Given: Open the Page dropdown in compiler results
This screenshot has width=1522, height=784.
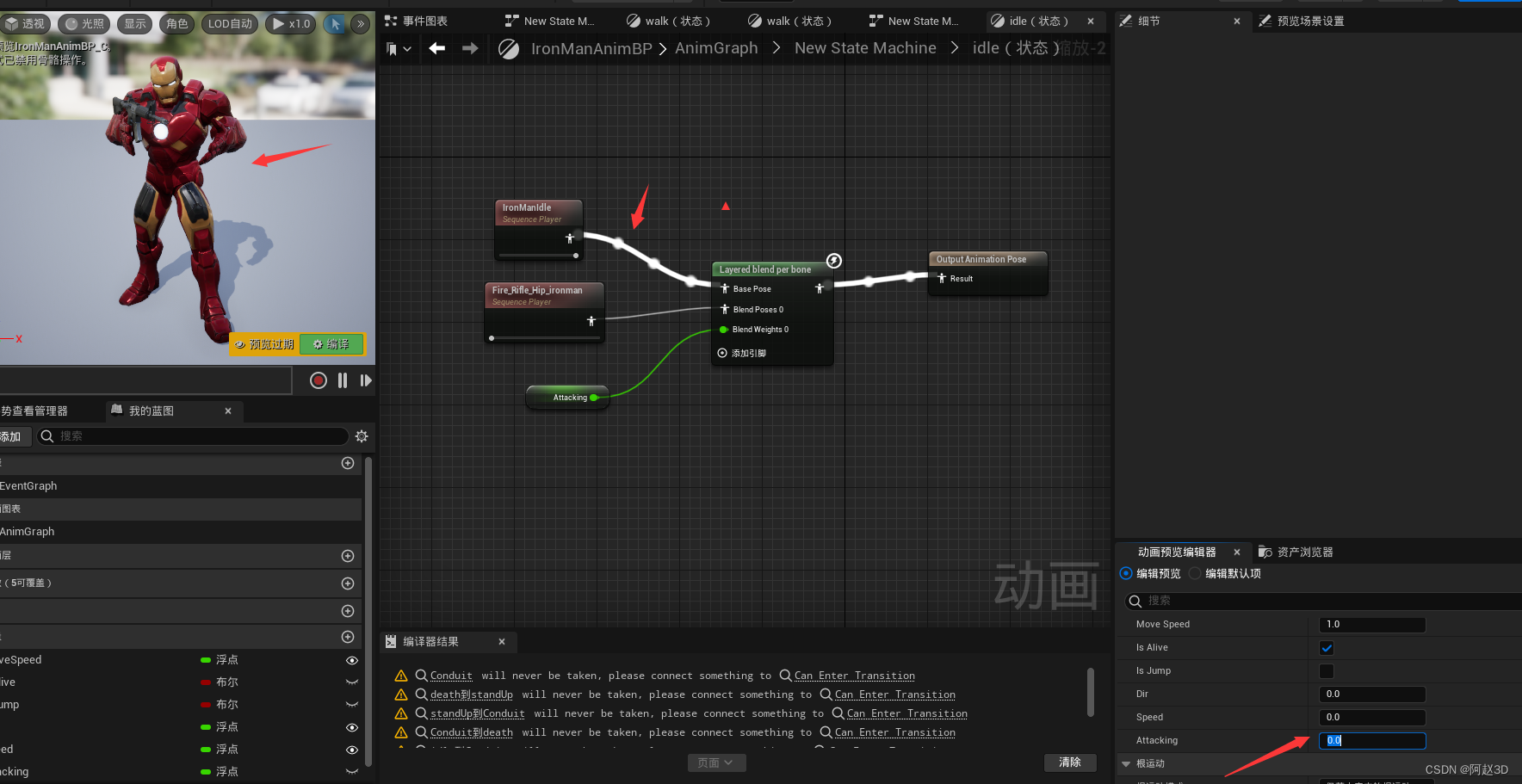Looking at the screenshot, I should pos(715,762).
